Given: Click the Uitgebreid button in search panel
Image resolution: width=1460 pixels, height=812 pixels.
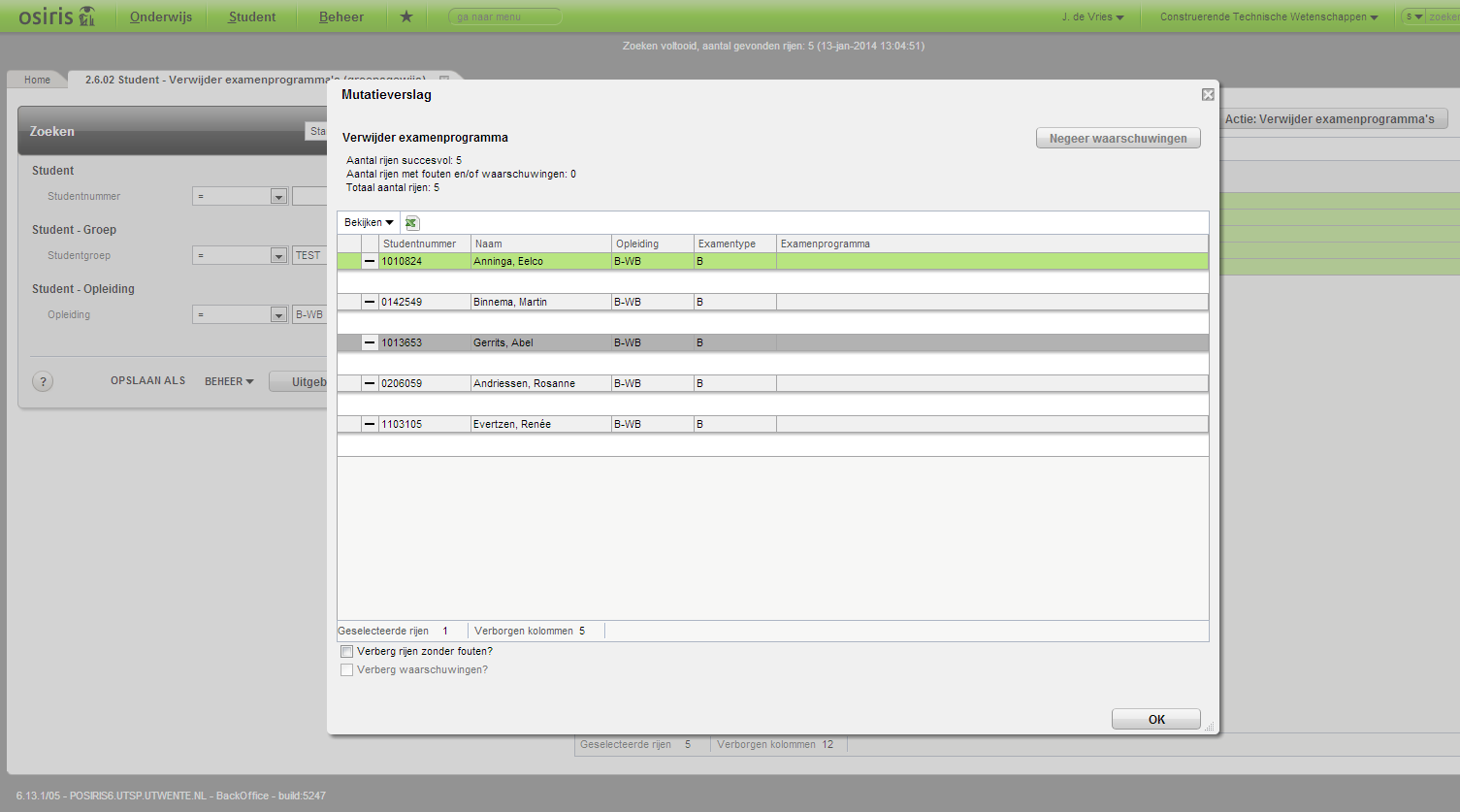Looking at the screenshot, I should 299,381.
